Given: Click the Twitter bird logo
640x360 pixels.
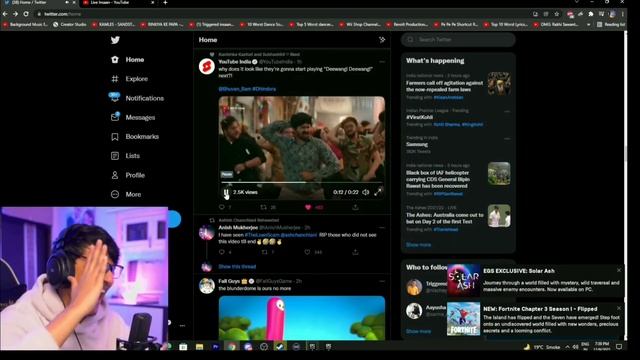Looking at the screenshot, I should click(115, 40).
